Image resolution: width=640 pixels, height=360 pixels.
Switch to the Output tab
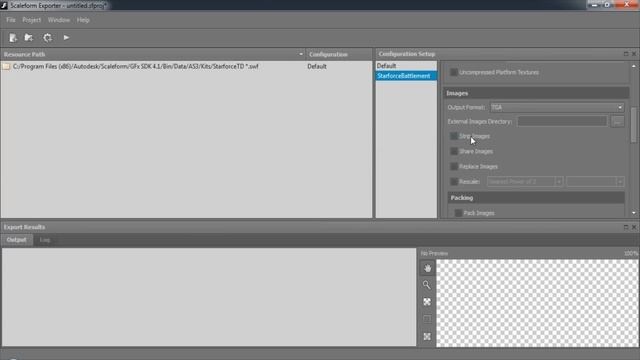(17, 240)
